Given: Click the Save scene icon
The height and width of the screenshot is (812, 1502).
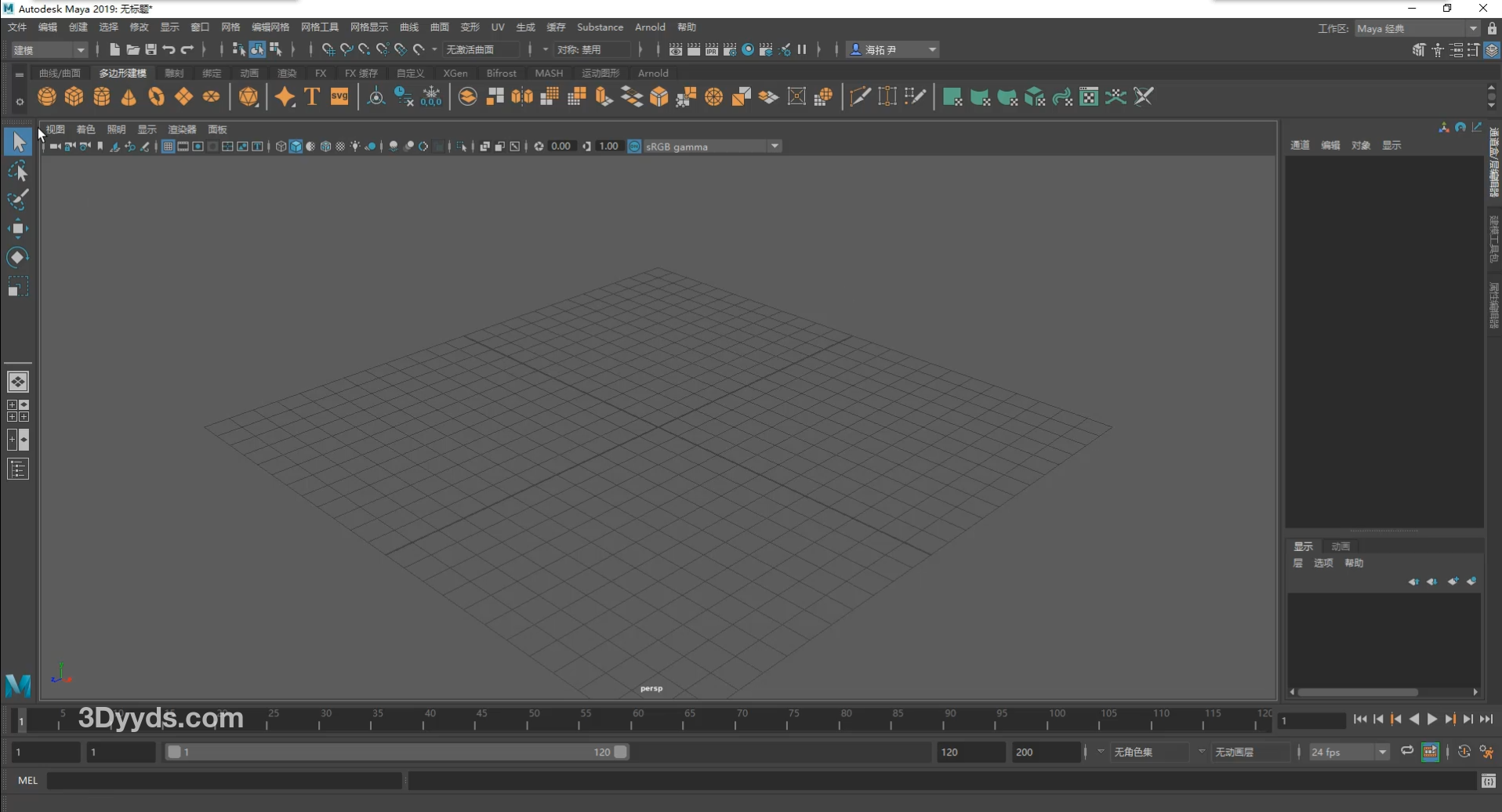Looking at the screenshot, I should point(151,49).
